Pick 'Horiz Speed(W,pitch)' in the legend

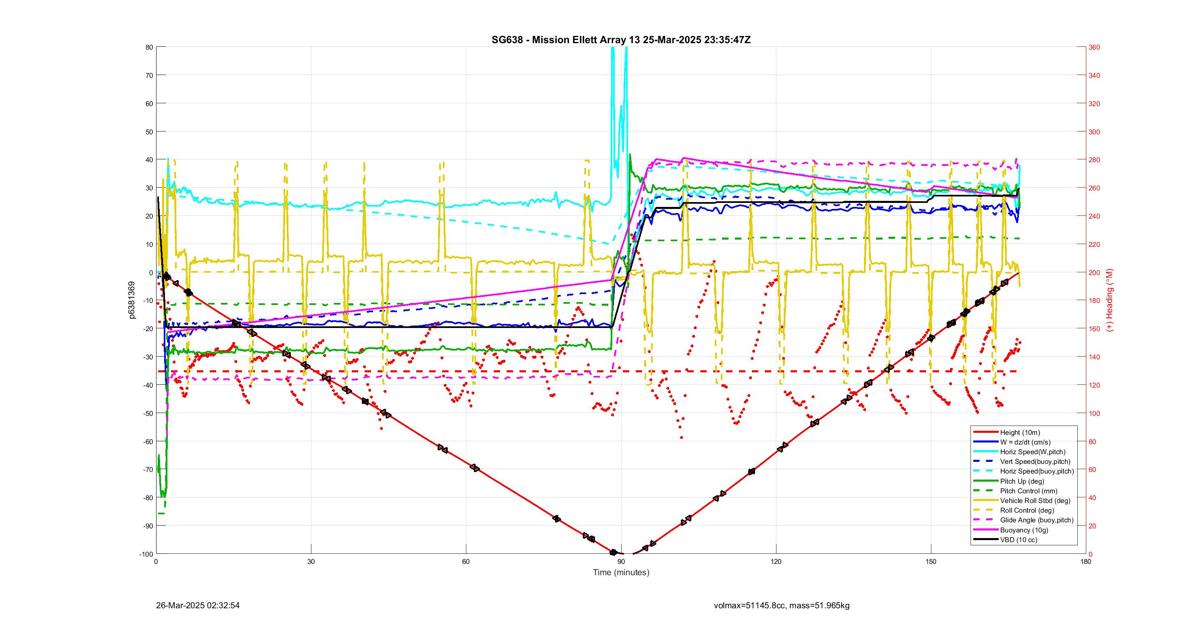click(x=1033, y=452)
